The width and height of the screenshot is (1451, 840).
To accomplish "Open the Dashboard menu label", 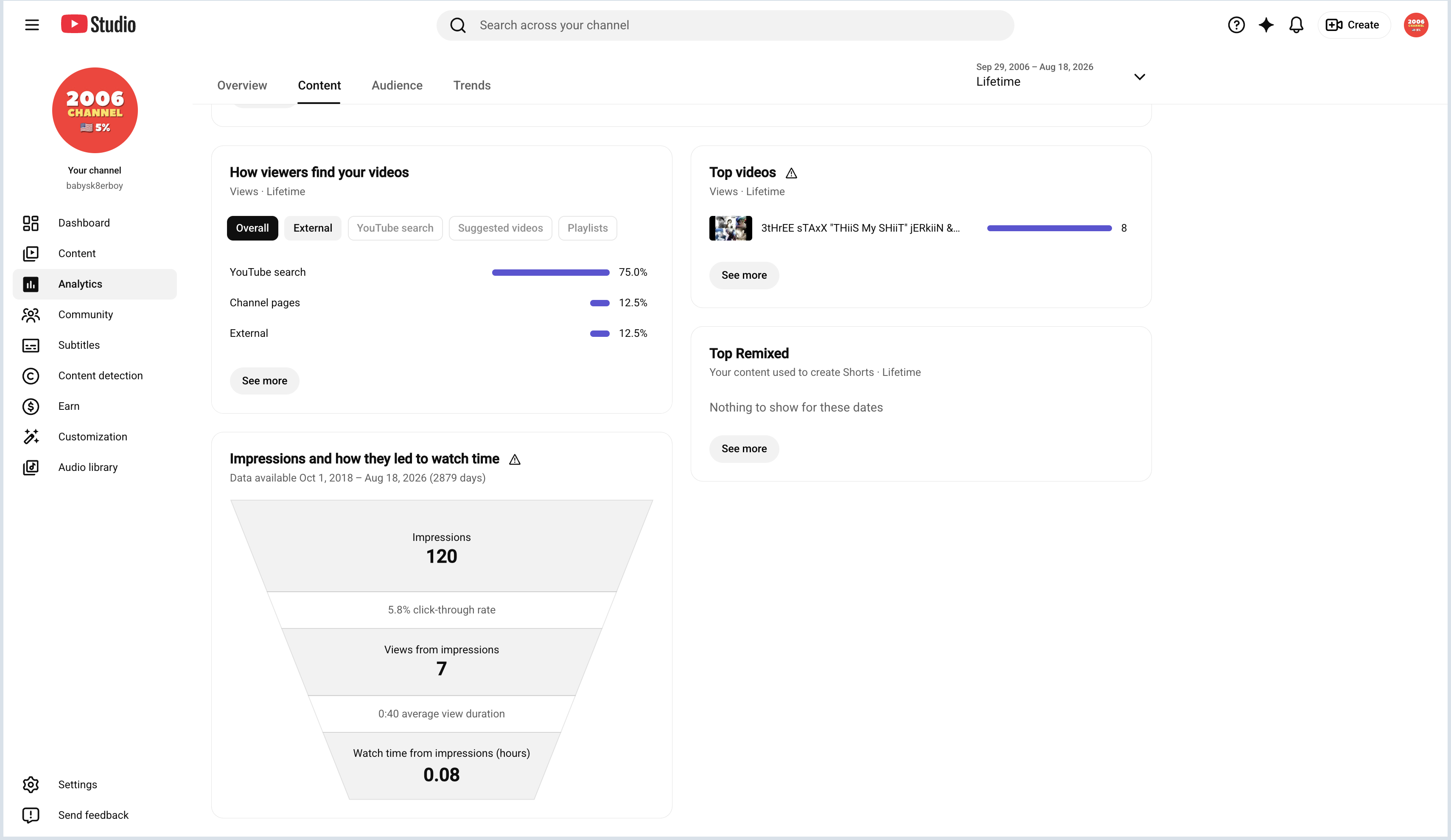I will click(x=84, y=223).
